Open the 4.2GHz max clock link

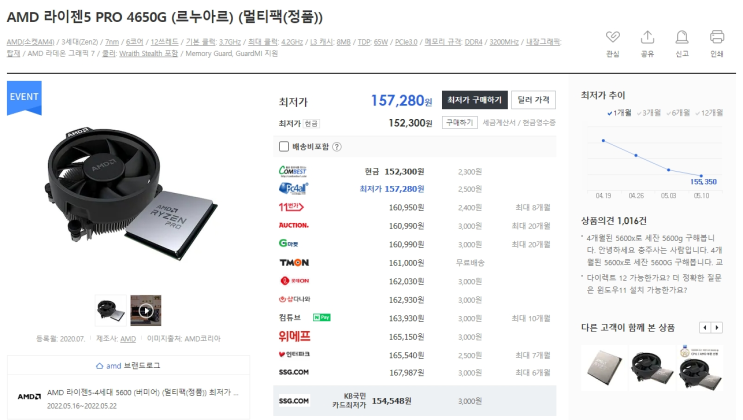pos(292,42)
